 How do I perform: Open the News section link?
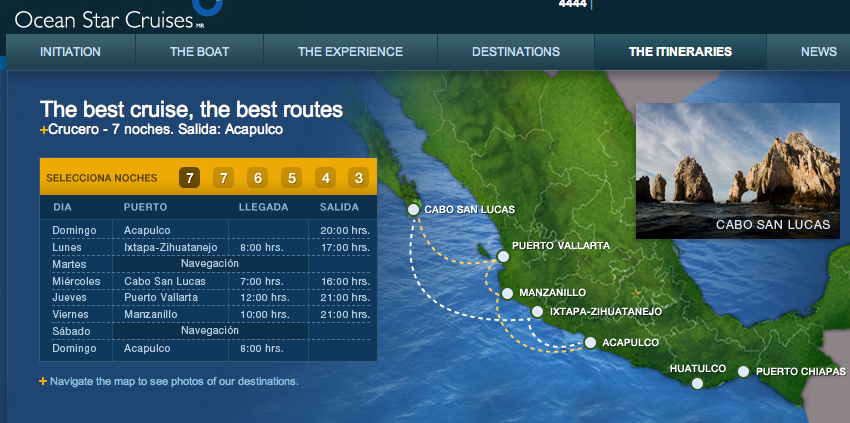tap(818, 52)
